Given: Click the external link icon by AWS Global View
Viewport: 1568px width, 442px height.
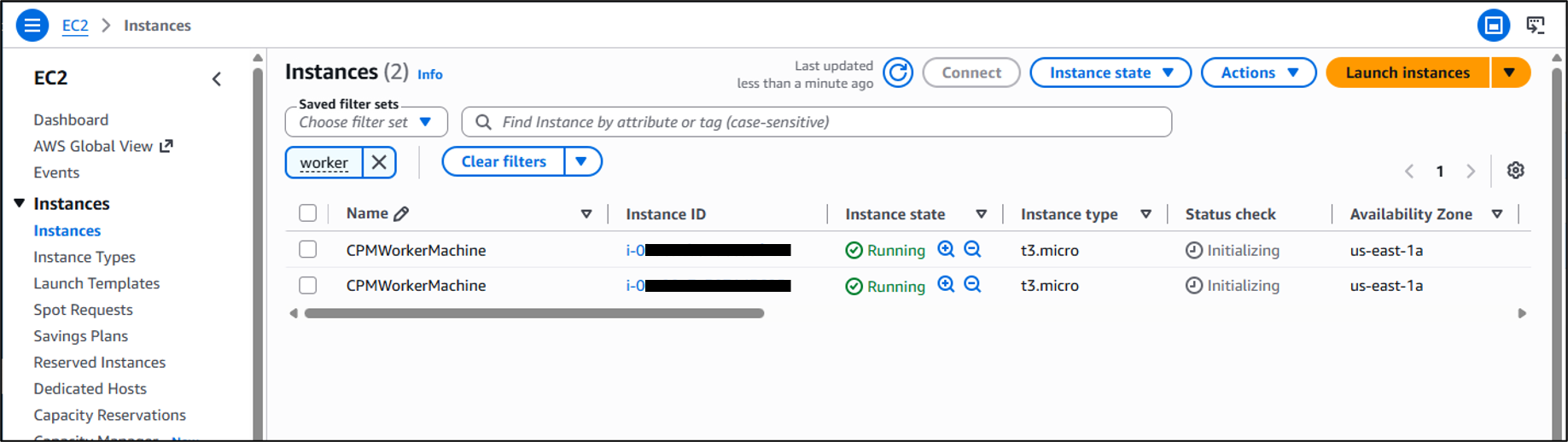Looking at the screenshot, I should (166, 146).
